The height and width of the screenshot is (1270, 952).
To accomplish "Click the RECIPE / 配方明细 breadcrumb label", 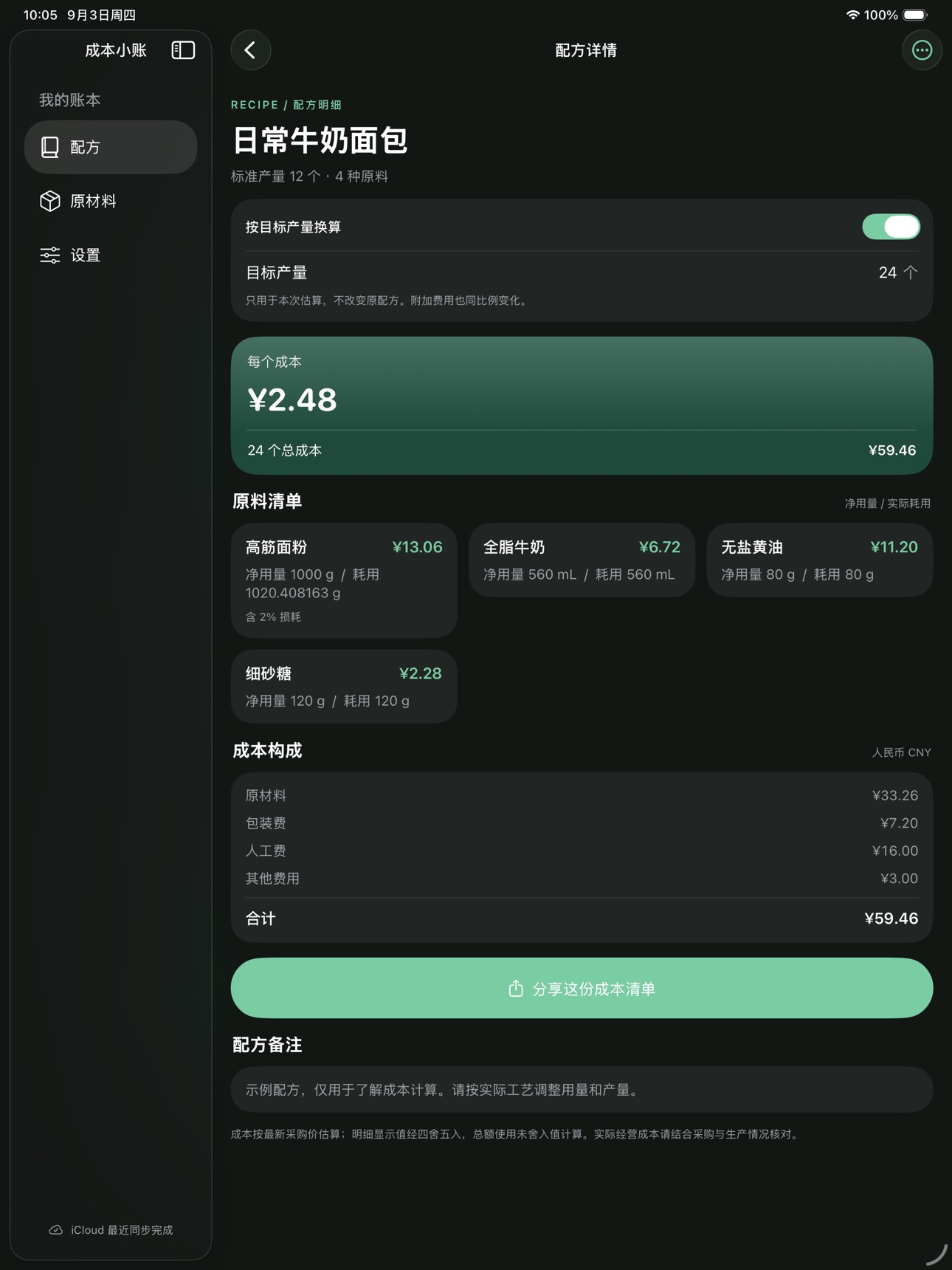I will point(286,105).
